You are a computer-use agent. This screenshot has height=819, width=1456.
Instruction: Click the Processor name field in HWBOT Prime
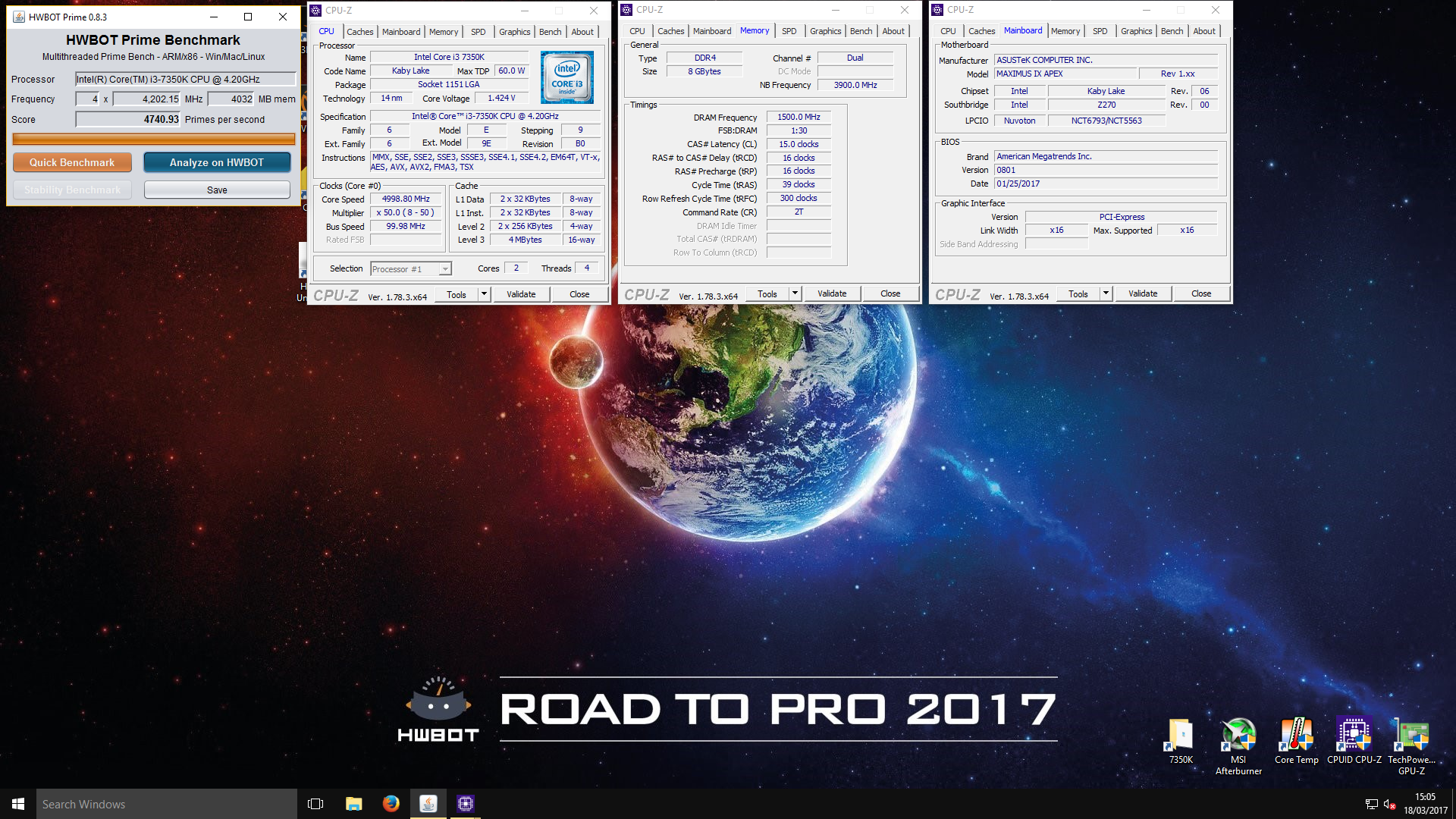point(185,79)
